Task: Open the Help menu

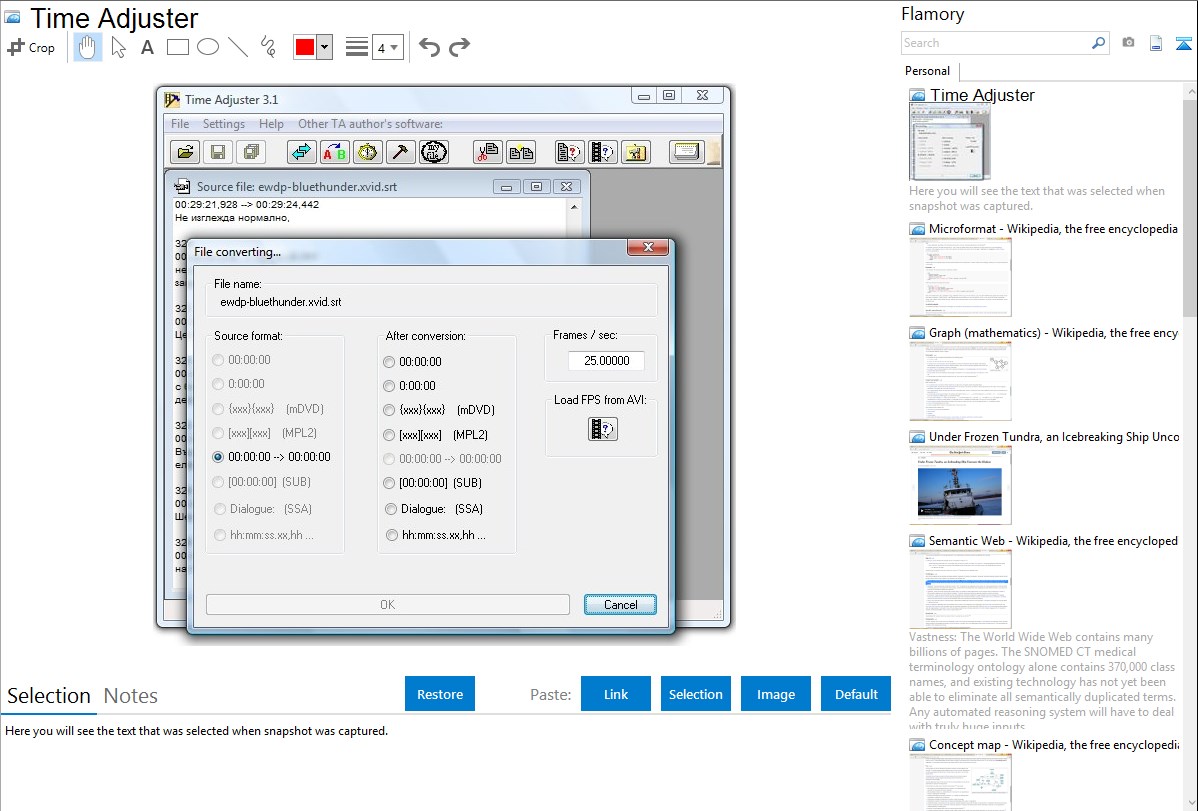Action: click(x=271, y=124)
